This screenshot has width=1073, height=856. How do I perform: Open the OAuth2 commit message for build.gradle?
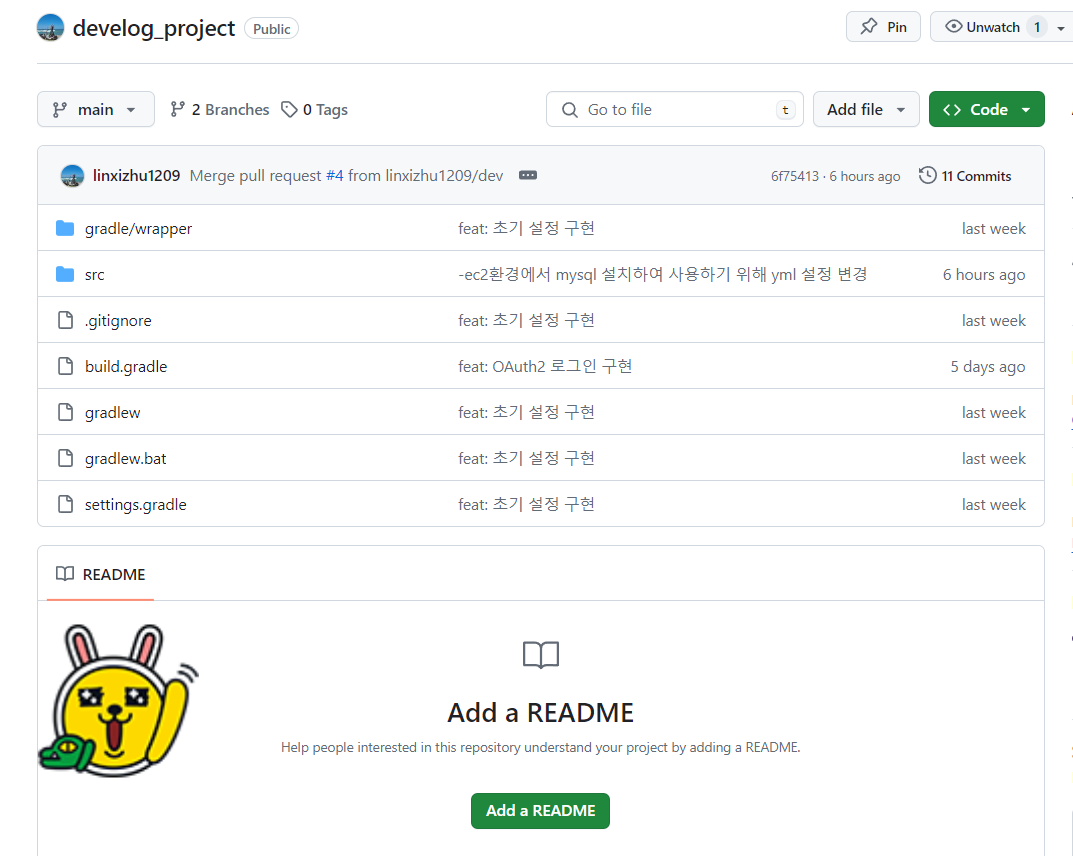pyautogui.click(x=545, y=366)
